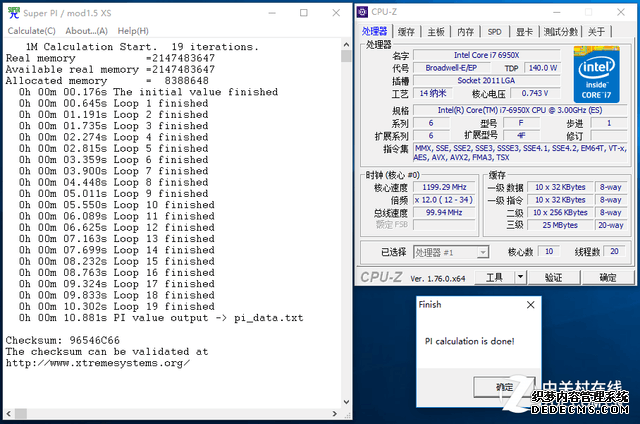Click the Allocated memory = 8388648 line
The image size is (640, 424).
tap(107, 80)
